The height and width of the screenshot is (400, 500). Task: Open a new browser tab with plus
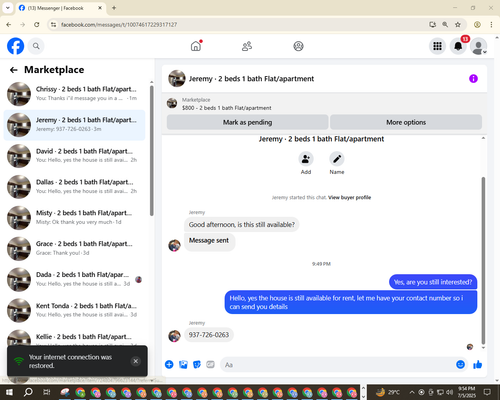[x=114, y=8]
